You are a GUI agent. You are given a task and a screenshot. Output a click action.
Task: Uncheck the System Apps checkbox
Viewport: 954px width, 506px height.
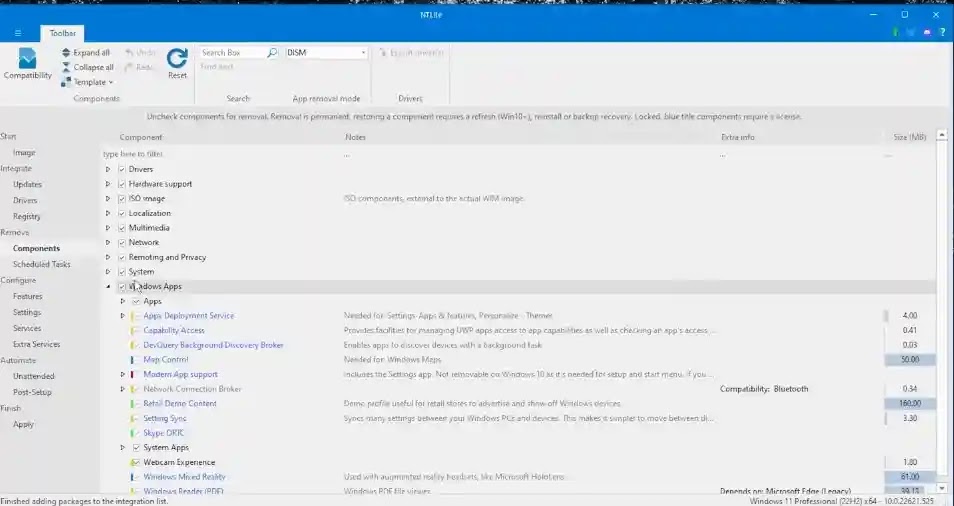click(136, 448)
